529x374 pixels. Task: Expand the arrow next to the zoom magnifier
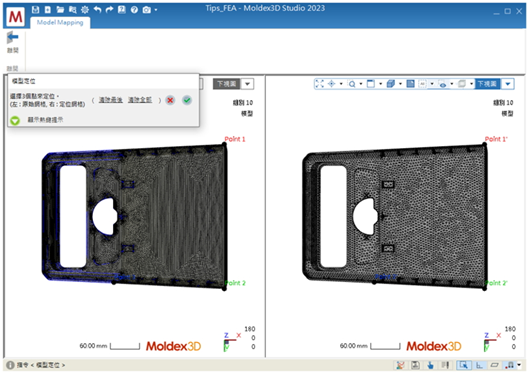[x=361, y=84]
